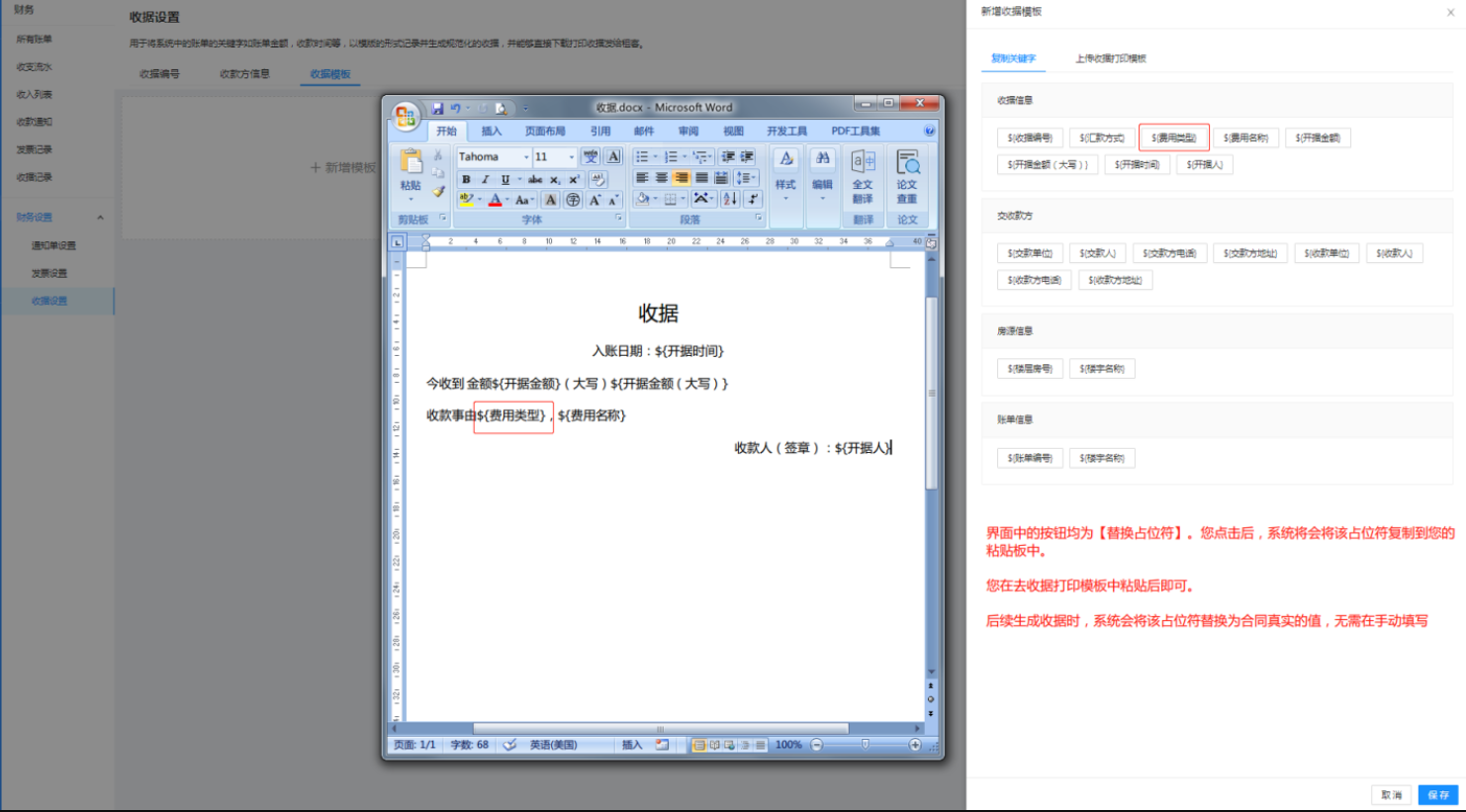Open the Tahoma font name dropdown

pos(526,157)
